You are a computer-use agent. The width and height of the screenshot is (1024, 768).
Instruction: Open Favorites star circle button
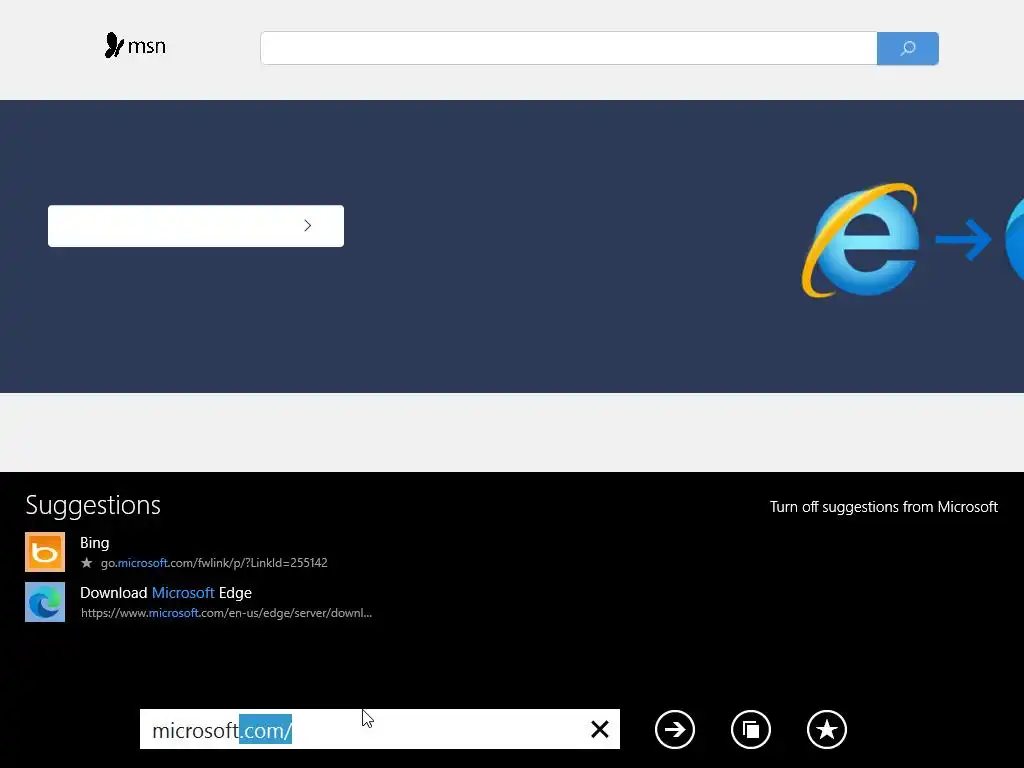click(x=827, y=729)
